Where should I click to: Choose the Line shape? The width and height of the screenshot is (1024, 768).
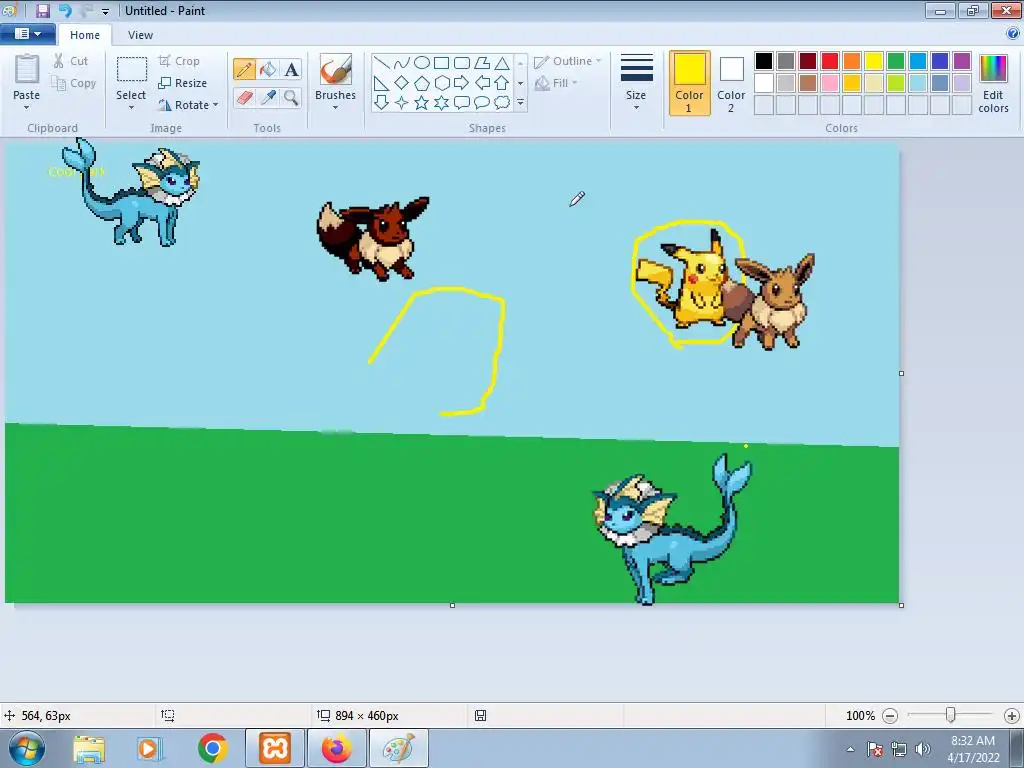click(381, 63)
